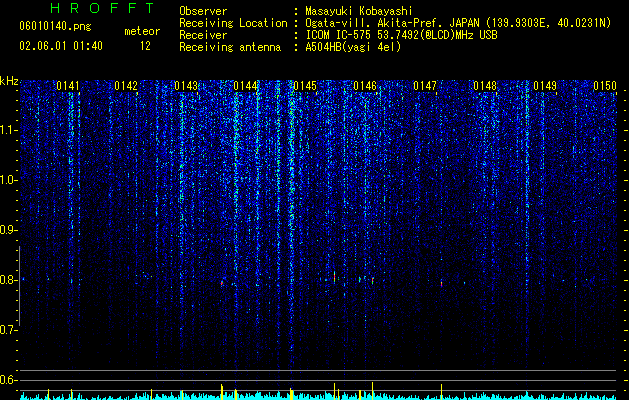Click the red meteor echo just past 0147
Screen dimensions: 629x400
[x=441, y=283]
